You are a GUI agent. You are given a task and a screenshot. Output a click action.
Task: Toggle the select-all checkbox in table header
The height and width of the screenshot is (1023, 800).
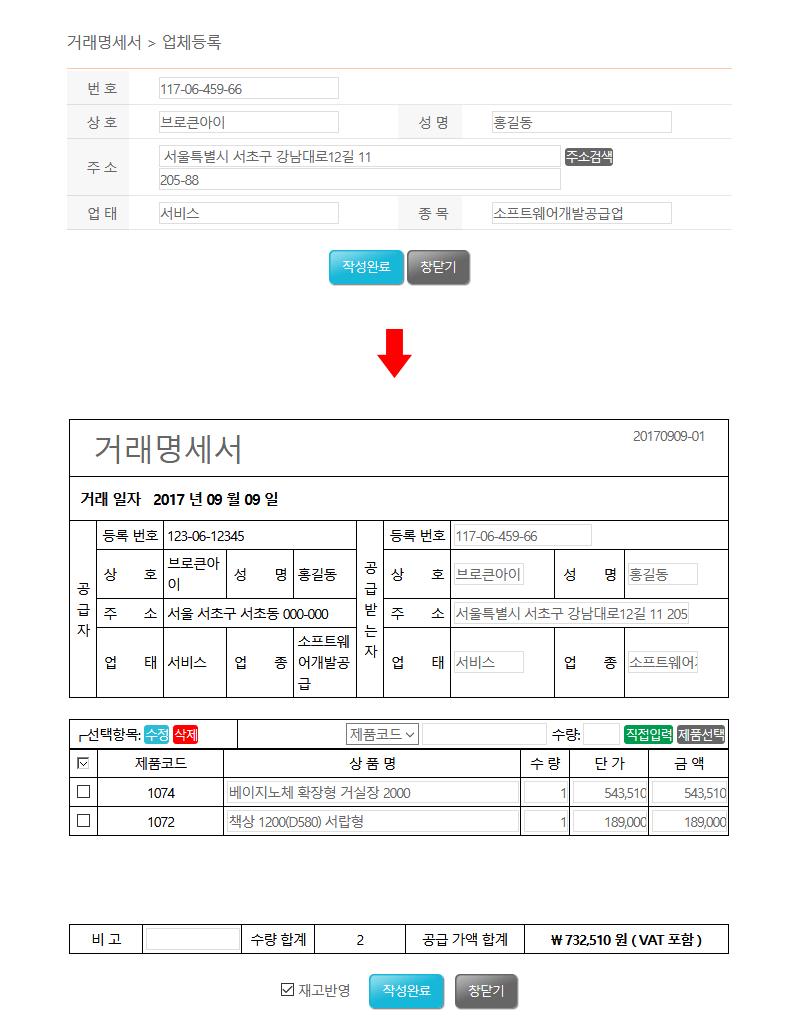(83, 764)
